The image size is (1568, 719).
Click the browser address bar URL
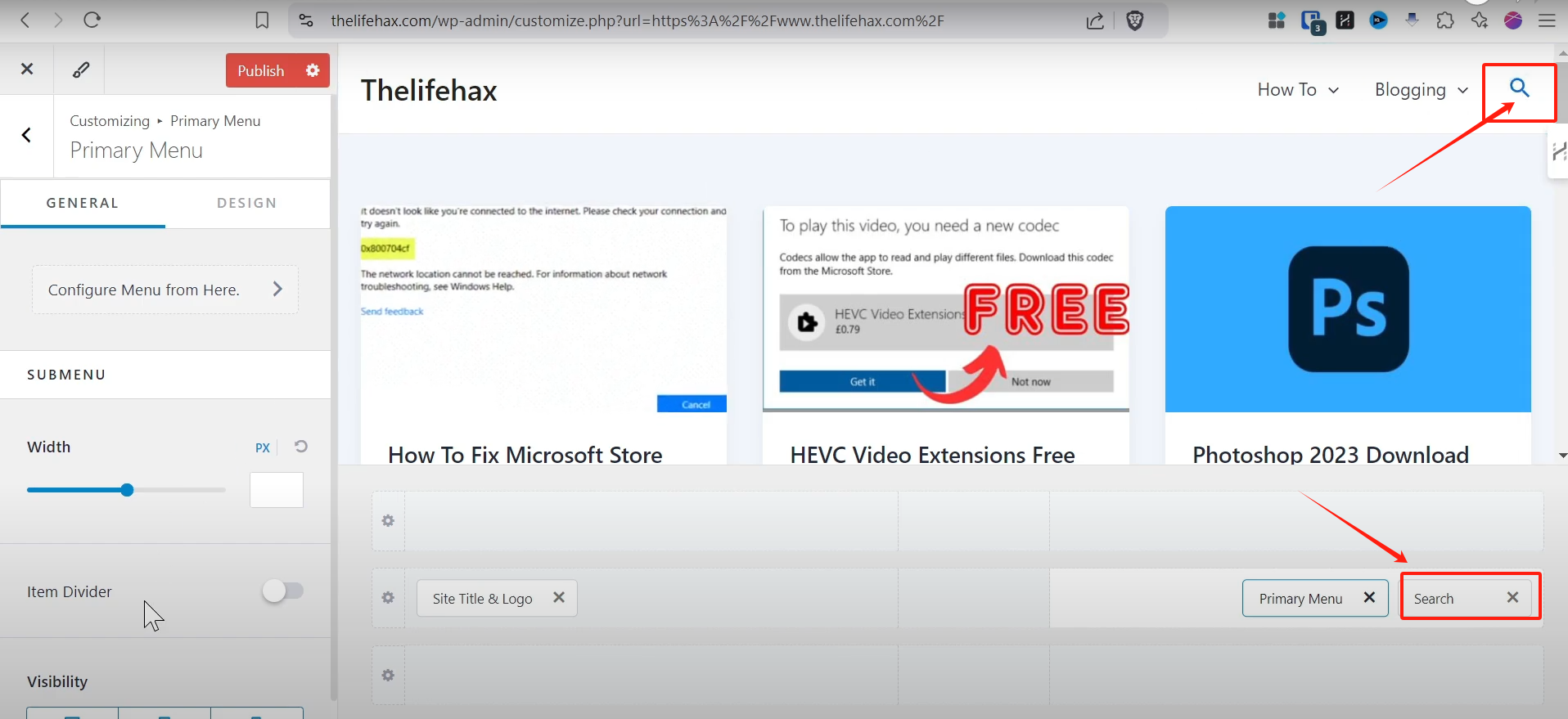pos(638,20)
